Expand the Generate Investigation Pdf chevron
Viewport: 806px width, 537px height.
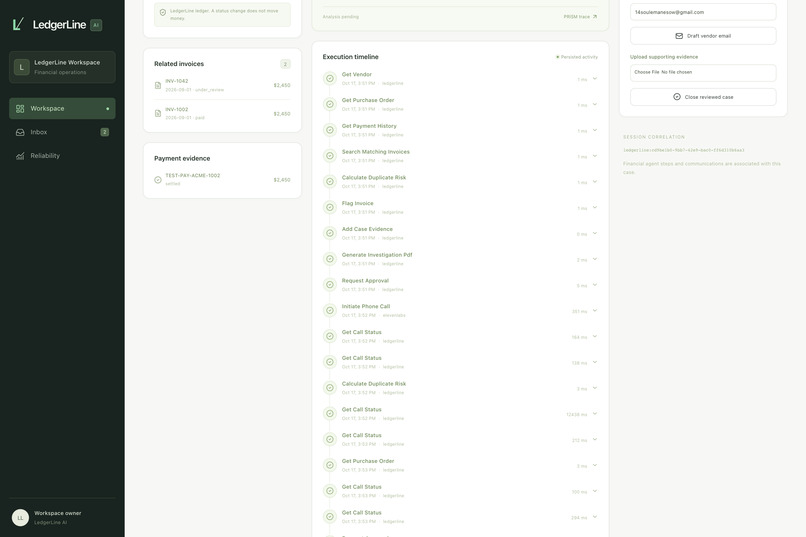595,259
